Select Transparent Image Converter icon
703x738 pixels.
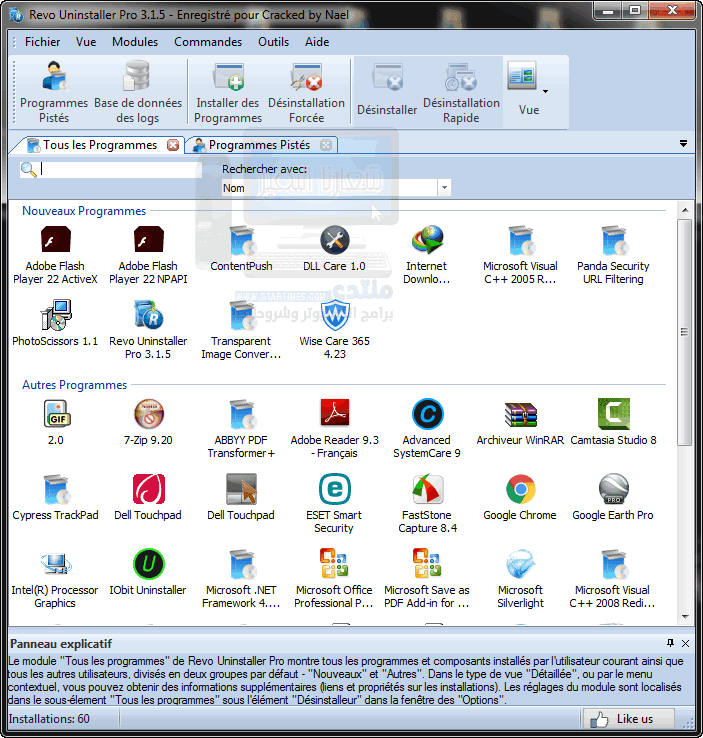pyautogui.click(x=241, y=330)
